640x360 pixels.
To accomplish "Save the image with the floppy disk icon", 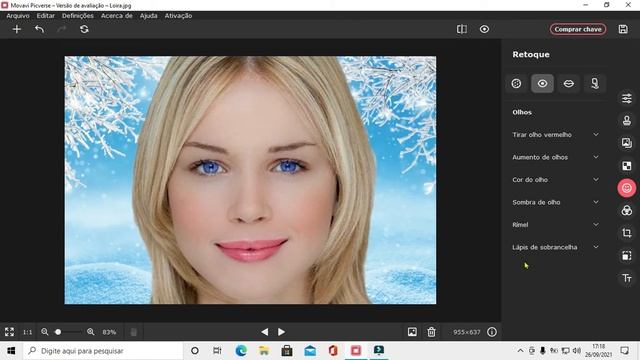I will 623,29.
